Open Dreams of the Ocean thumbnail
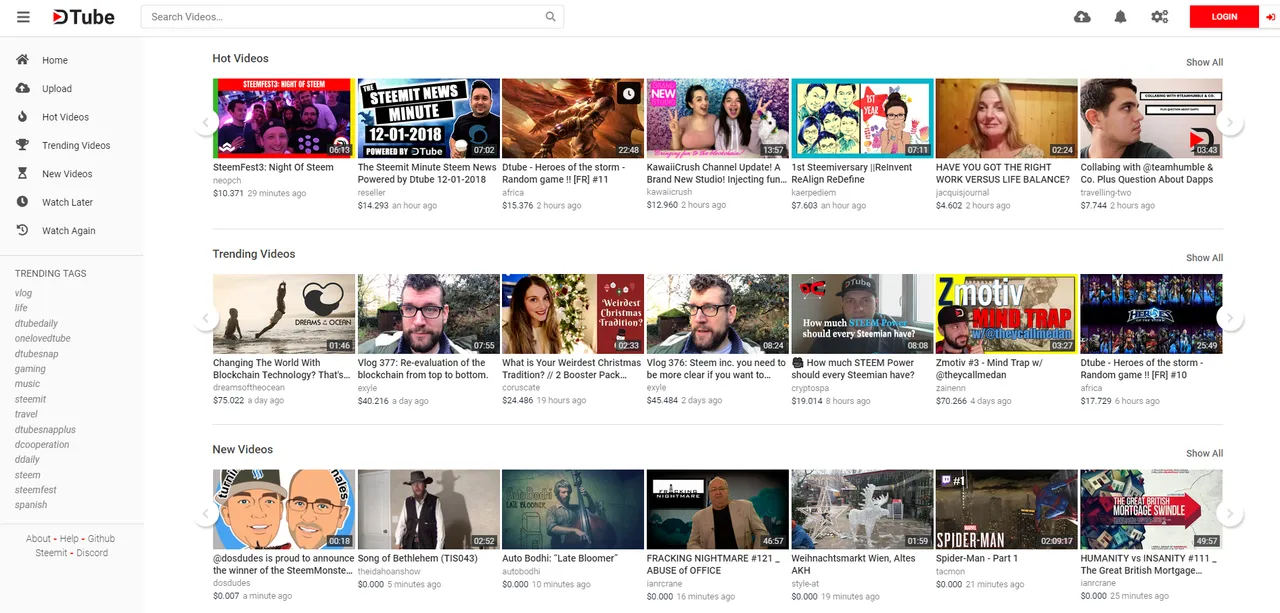The image size is (1280, 613). pyautogui.click(x=284, y=314)
